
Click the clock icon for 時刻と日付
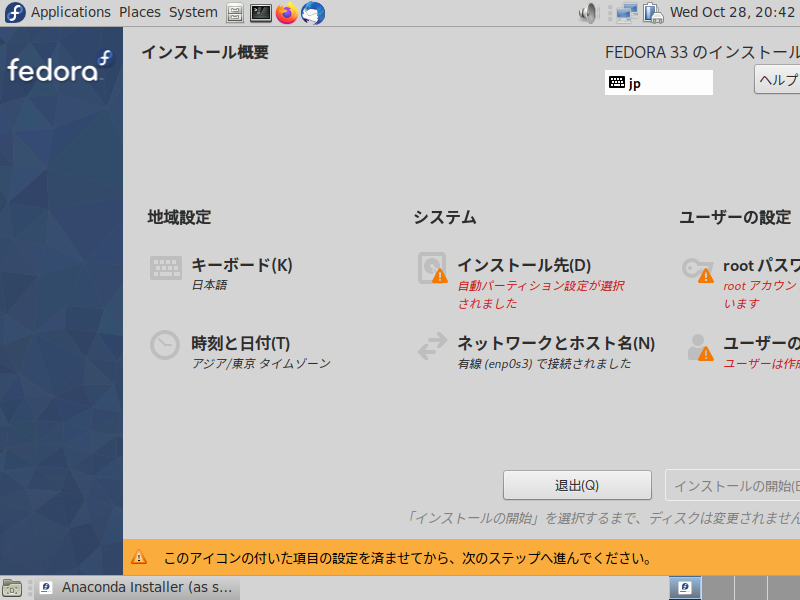tap(165, 345)
